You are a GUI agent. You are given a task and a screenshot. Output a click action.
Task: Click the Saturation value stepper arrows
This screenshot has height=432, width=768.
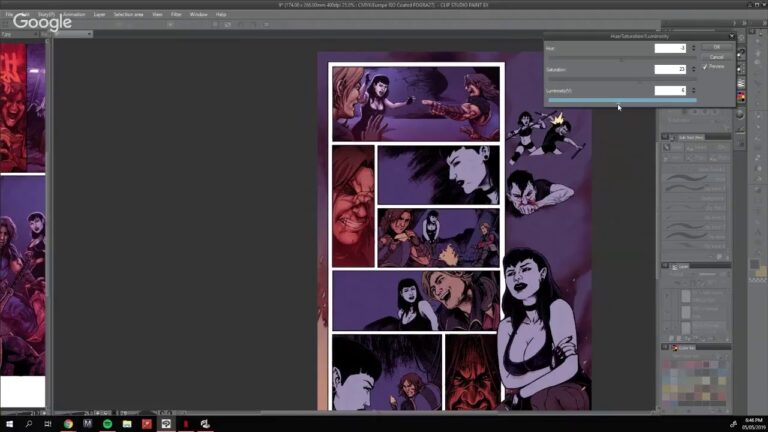[x=694, y=69]
